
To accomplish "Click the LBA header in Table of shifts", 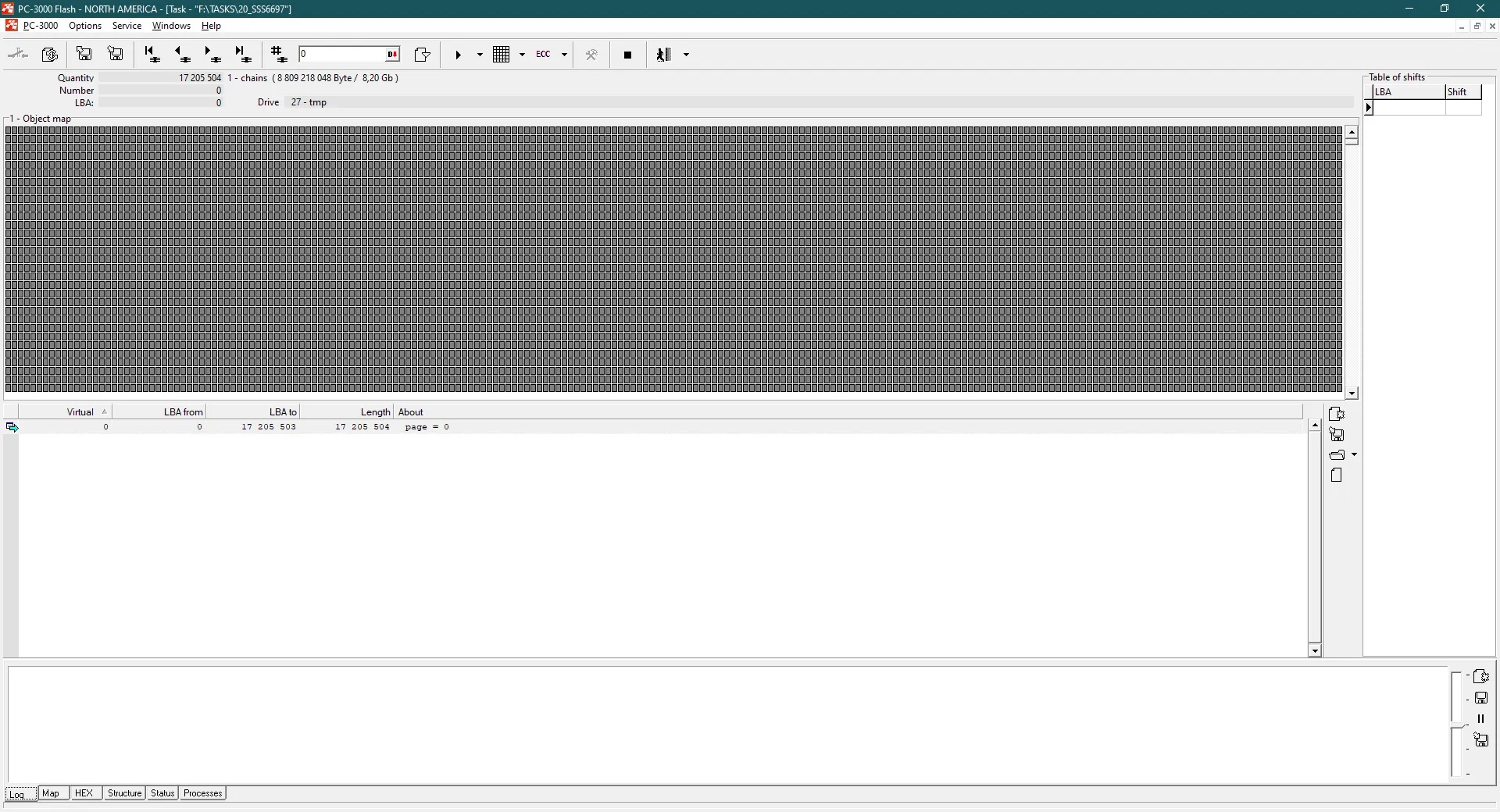I will 1408,92.
